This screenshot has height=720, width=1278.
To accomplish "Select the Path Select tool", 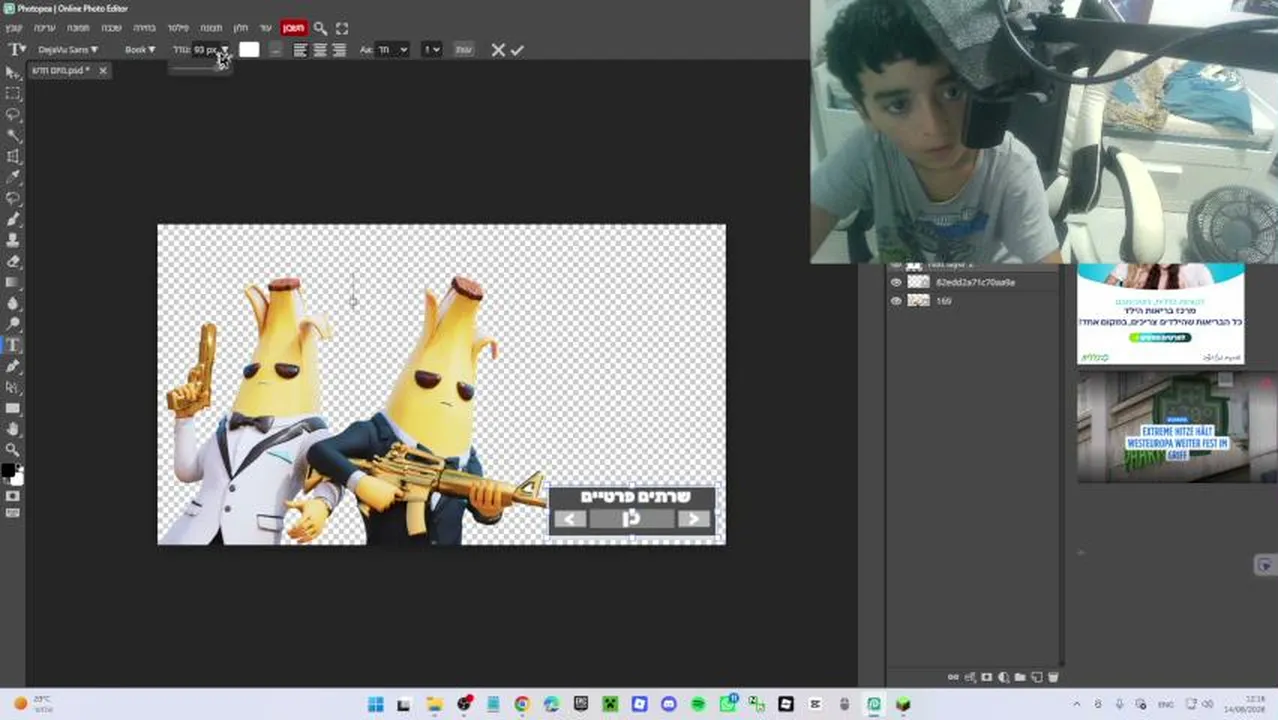I will (x=12, y=388).
